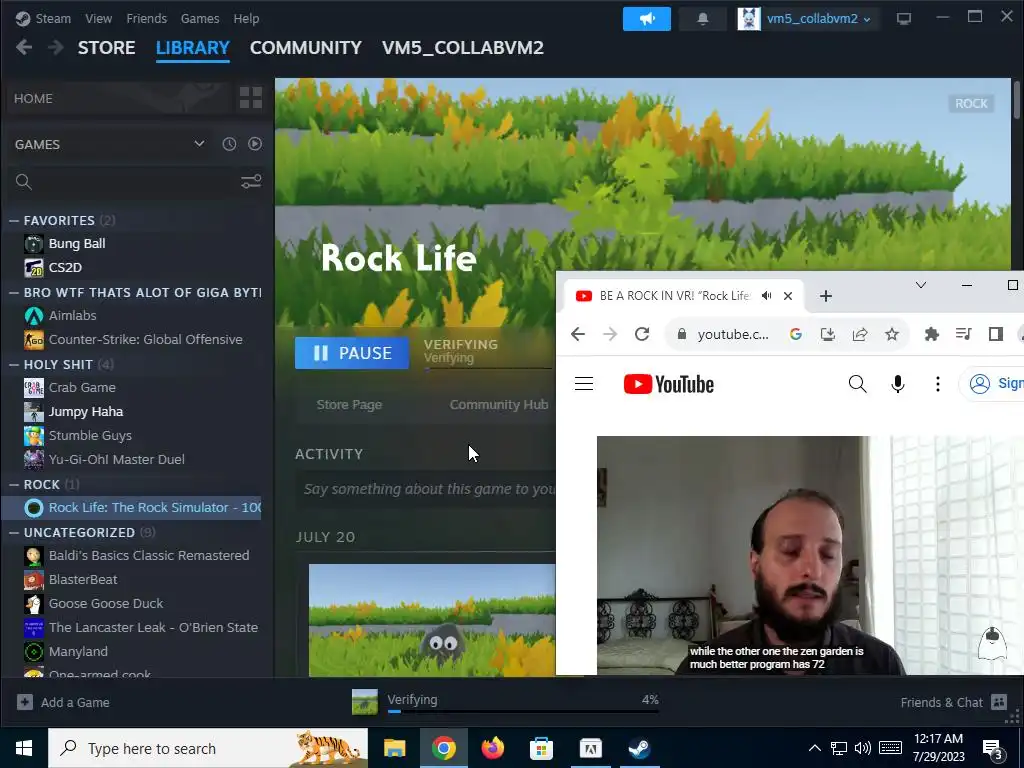Click Chrome's back navigation arrow
This screenshot has width=1024, height=768.
pos(578,334)
